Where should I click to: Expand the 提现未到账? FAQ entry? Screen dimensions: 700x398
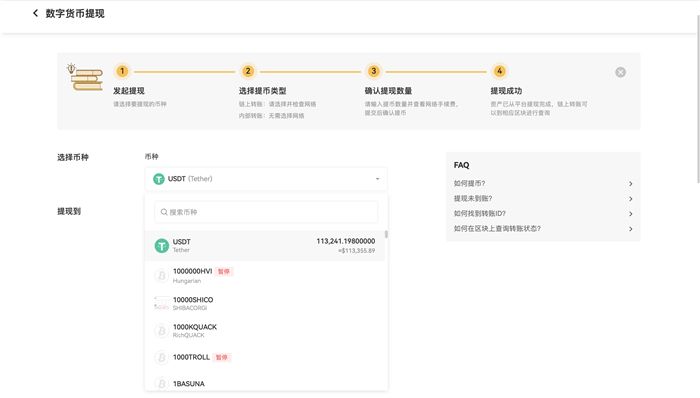[x=543, y=199]
